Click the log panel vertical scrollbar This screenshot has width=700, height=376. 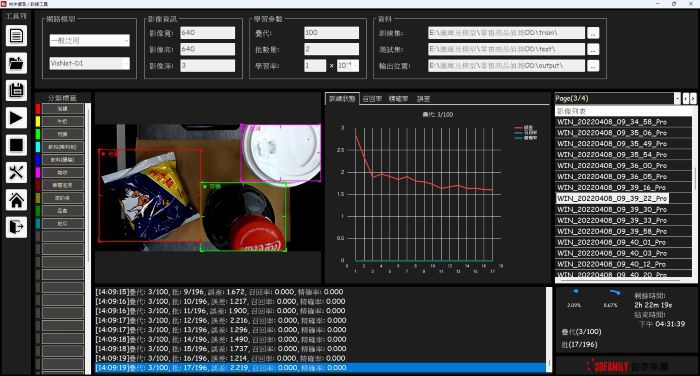pyautogui.click(x=549, y=329)
